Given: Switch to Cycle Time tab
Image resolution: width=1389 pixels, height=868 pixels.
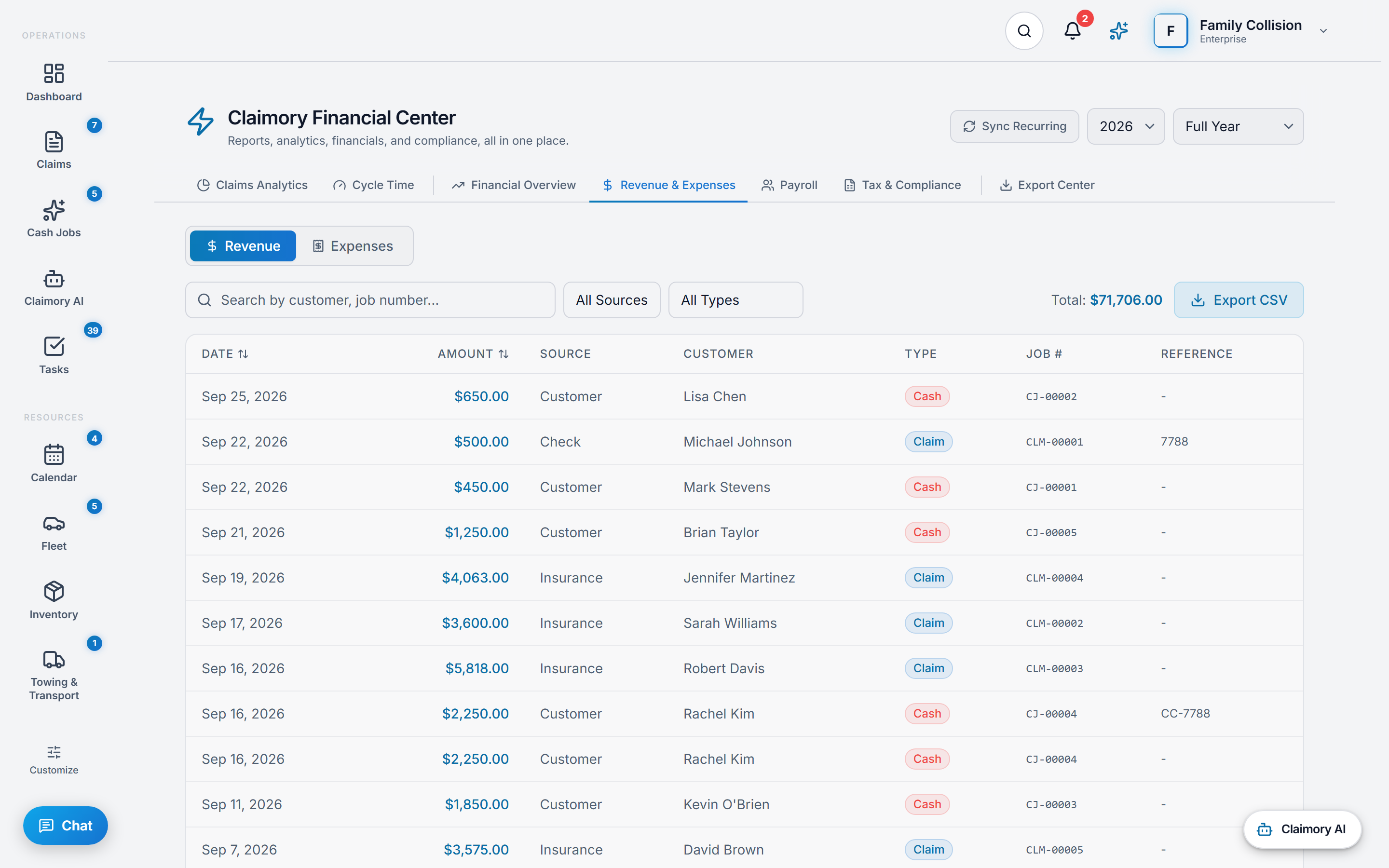Looking at the screenshot, I should 374,186.
